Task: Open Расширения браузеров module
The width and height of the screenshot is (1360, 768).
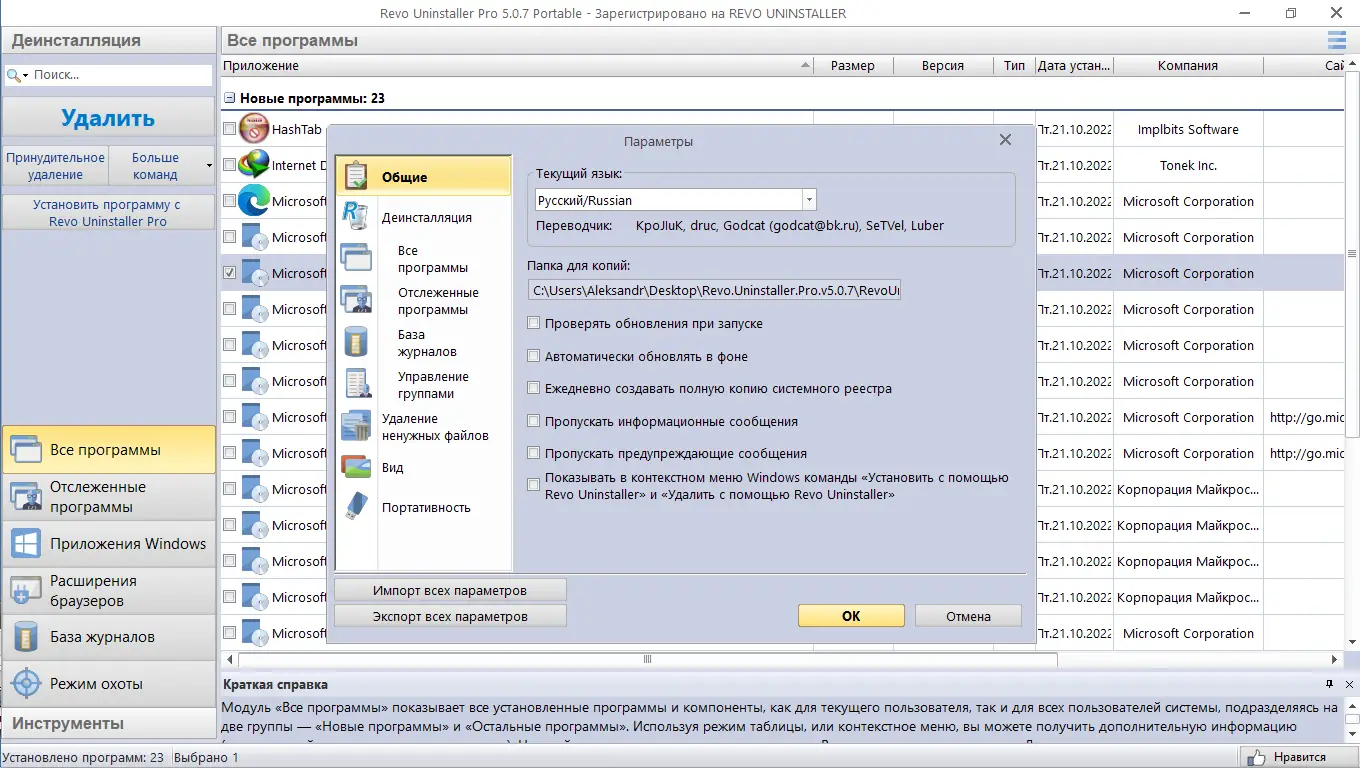Action: pyautogui.click(x=108, y=591)
